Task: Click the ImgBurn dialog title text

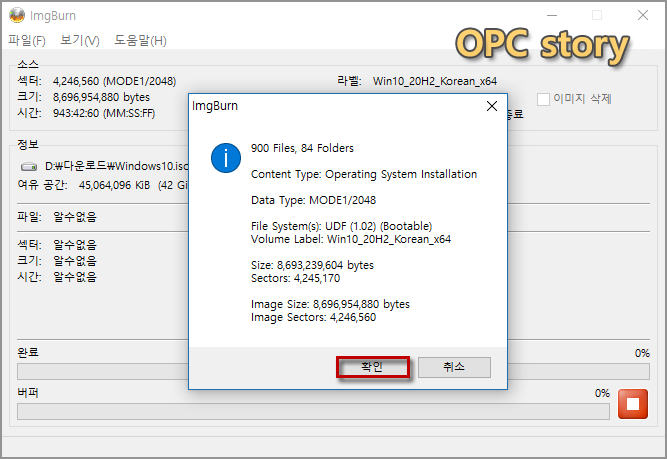Action: (215, 106)
